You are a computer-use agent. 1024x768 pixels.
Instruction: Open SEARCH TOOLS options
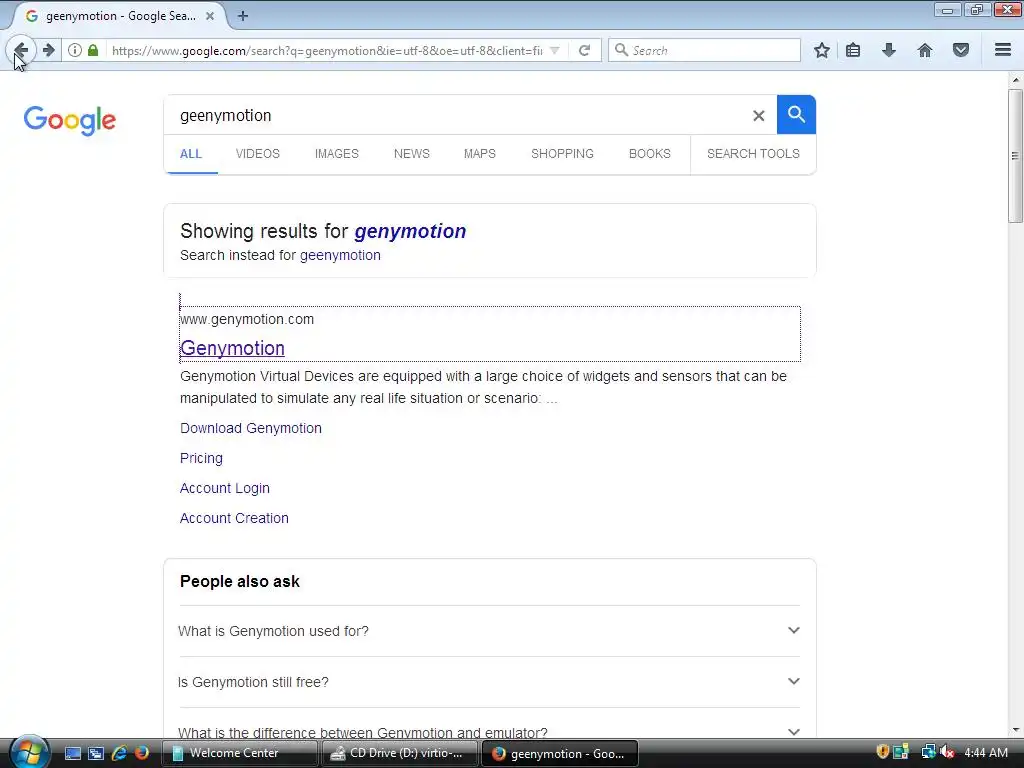(753, 154)
